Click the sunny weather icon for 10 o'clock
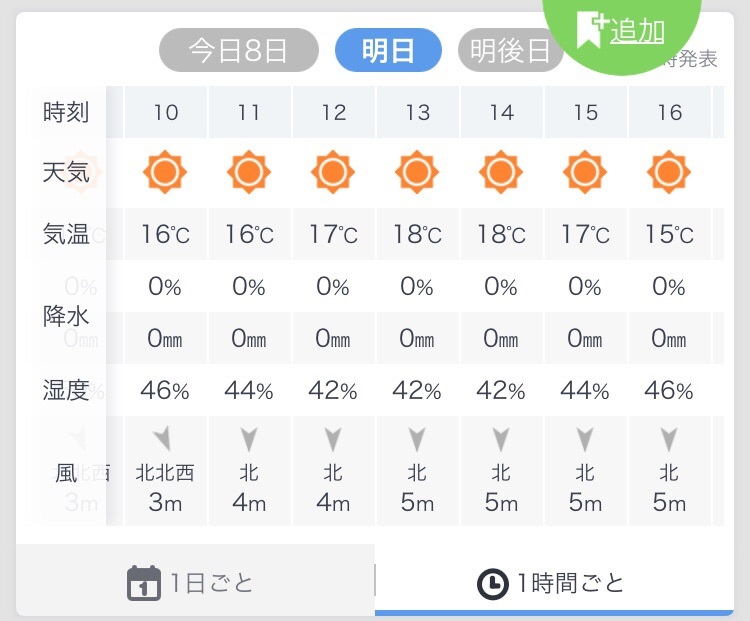Image resolution: width=750 pixels, height=621 pixels. 165,173
